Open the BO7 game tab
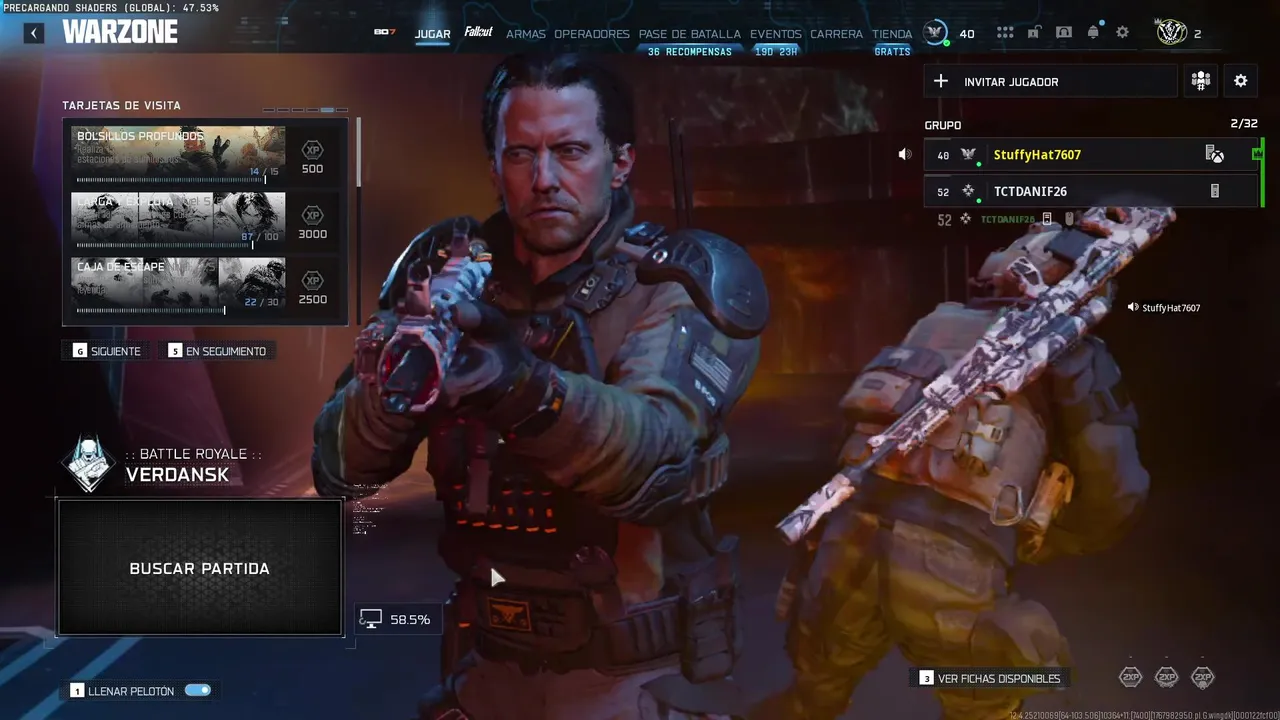Viewport: 1280px width, 720px height. 385,32
